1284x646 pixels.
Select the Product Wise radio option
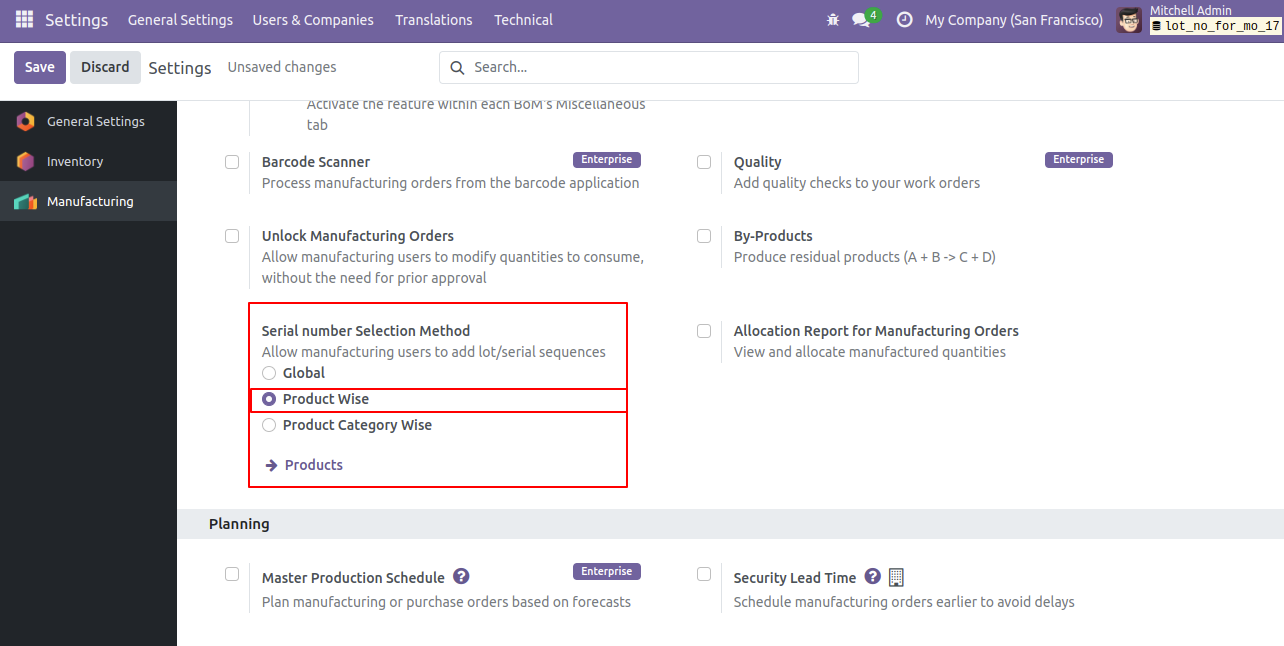click(x=269, y=399)
